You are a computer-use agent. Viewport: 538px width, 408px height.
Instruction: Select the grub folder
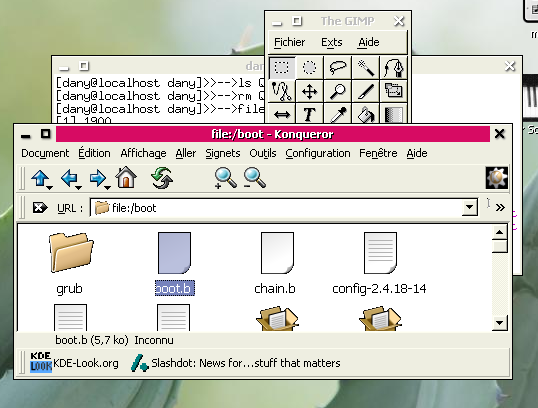coord(70,264)
